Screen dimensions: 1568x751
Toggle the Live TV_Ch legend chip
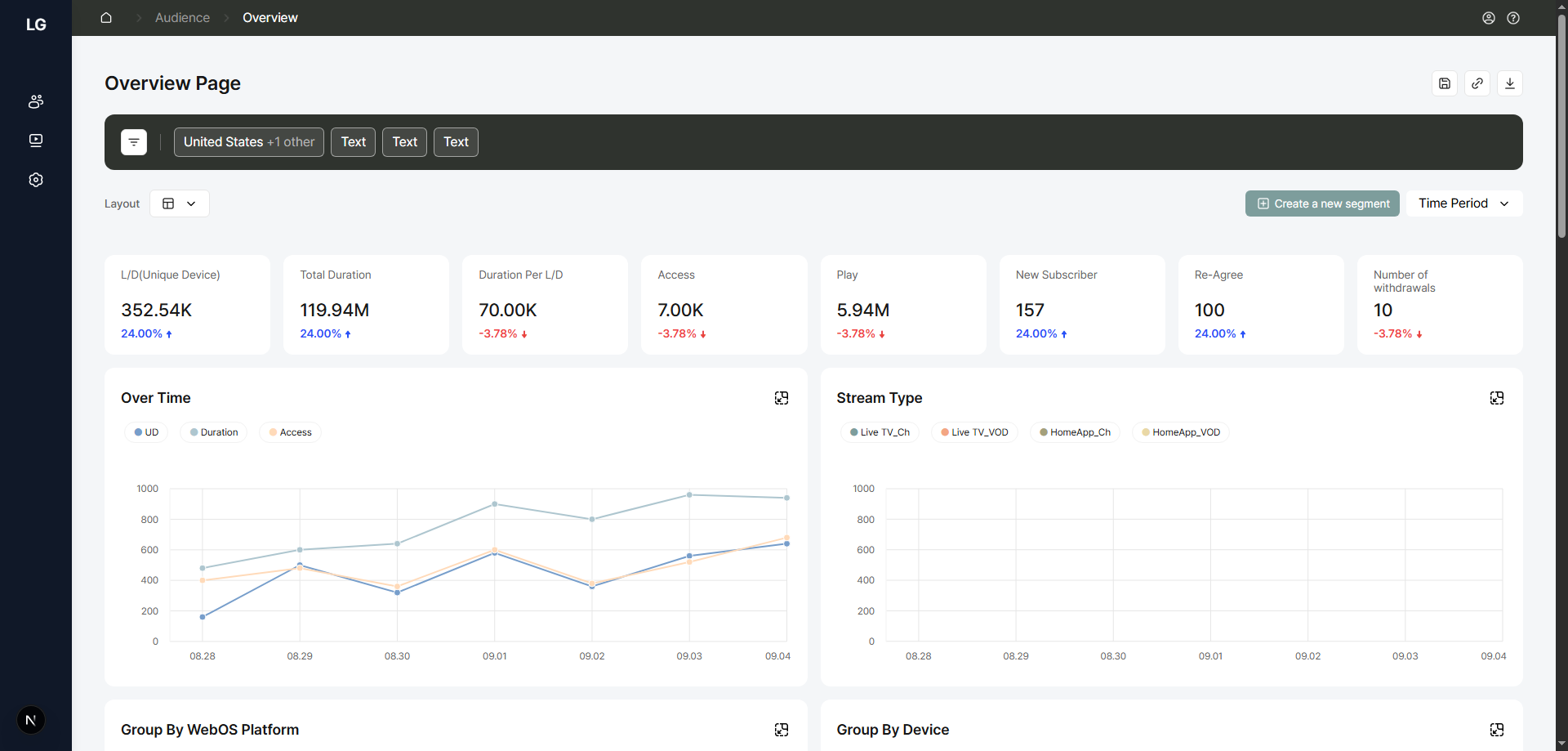(880, 432)
